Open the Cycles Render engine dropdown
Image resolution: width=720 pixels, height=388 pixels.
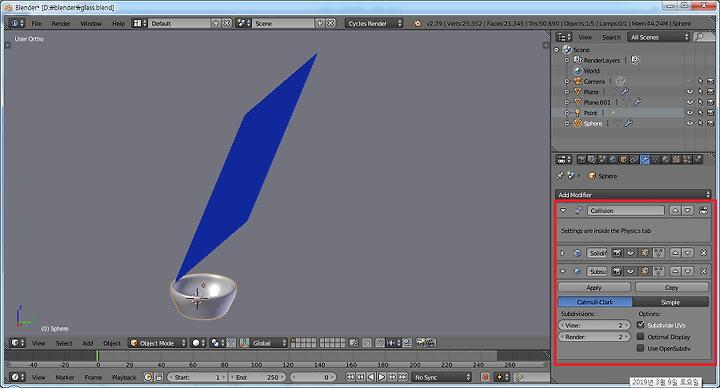pos(374,23)
